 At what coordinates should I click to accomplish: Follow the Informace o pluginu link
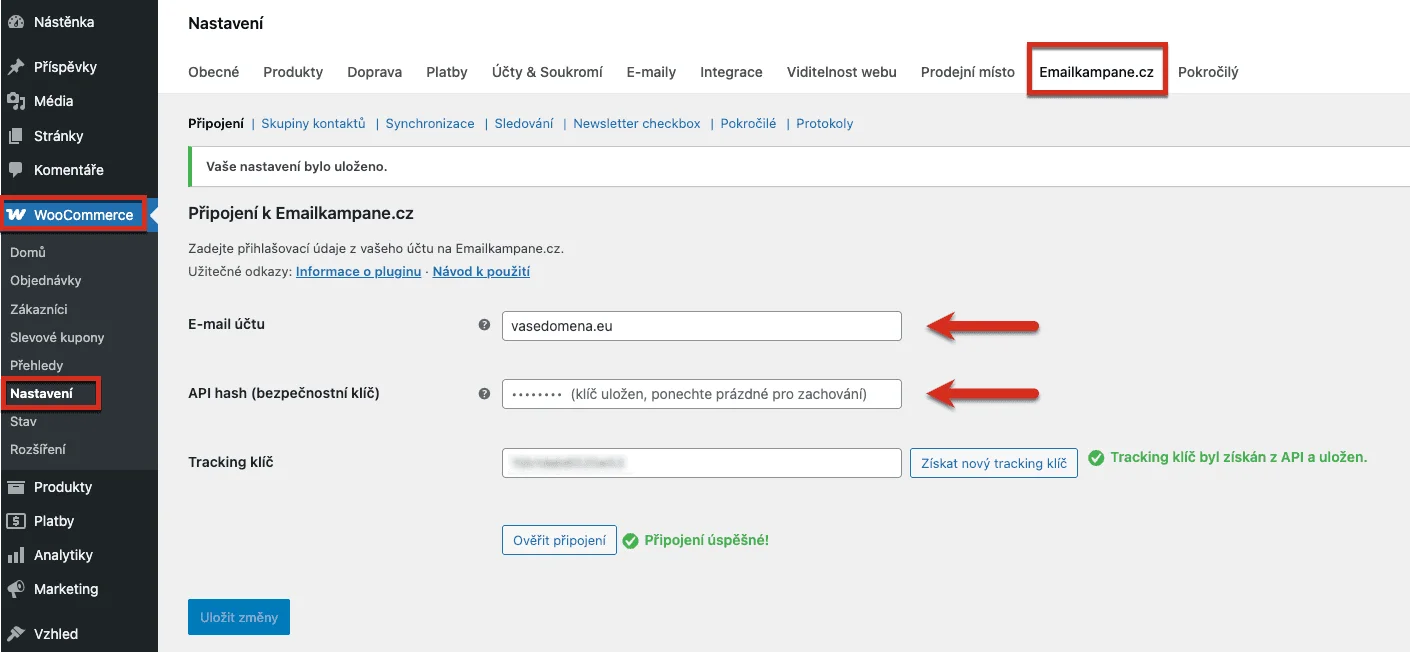[x=358, y=271]
